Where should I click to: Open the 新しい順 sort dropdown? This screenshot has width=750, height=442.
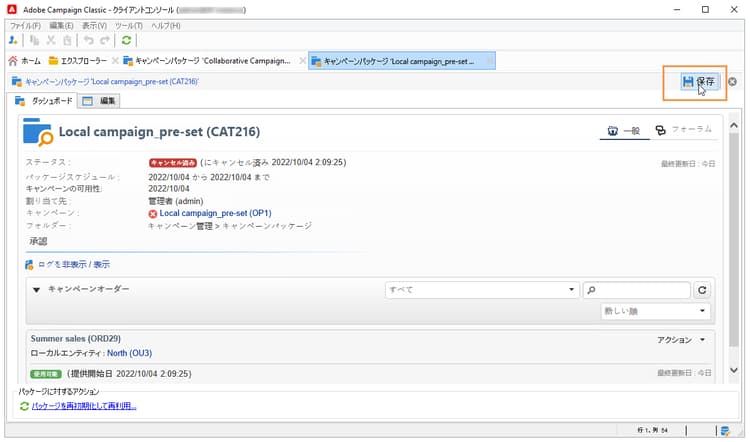[655, 311]
